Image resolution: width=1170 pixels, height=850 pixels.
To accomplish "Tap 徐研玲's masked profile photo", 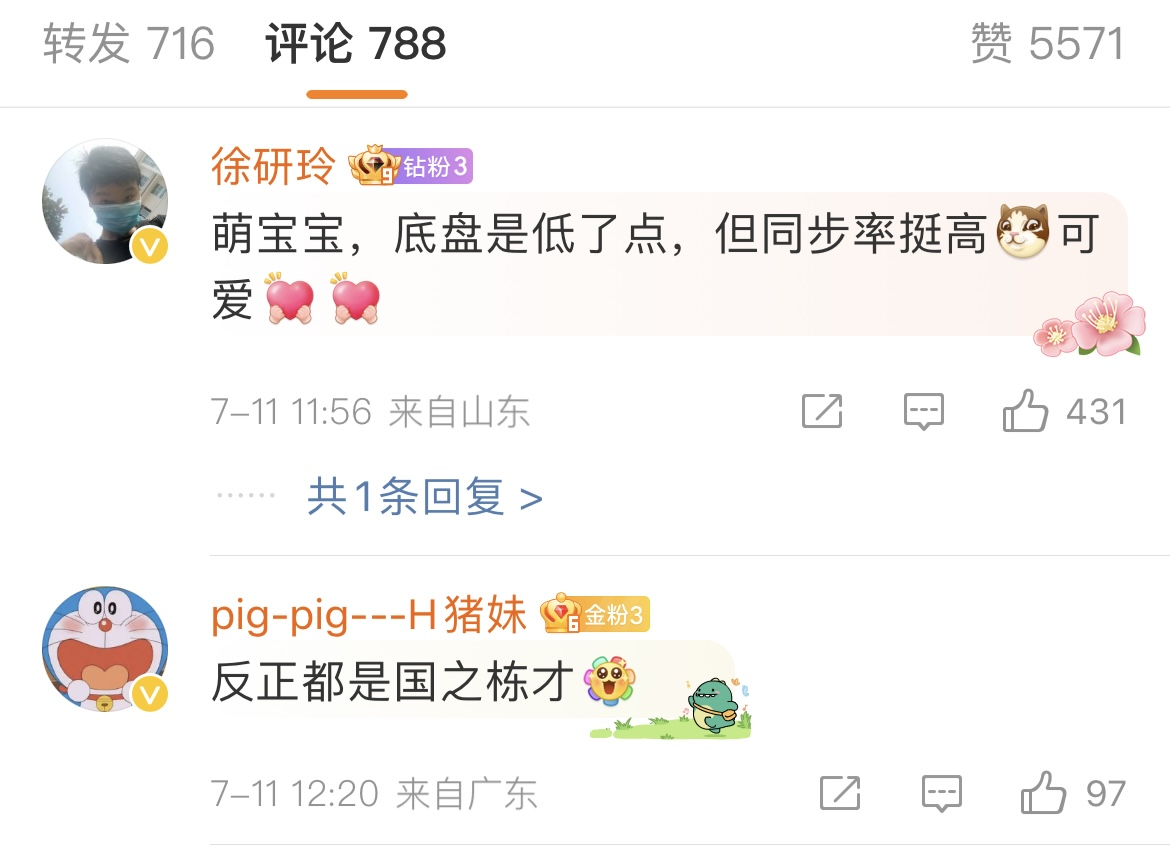I will click(x=105, y=201).
